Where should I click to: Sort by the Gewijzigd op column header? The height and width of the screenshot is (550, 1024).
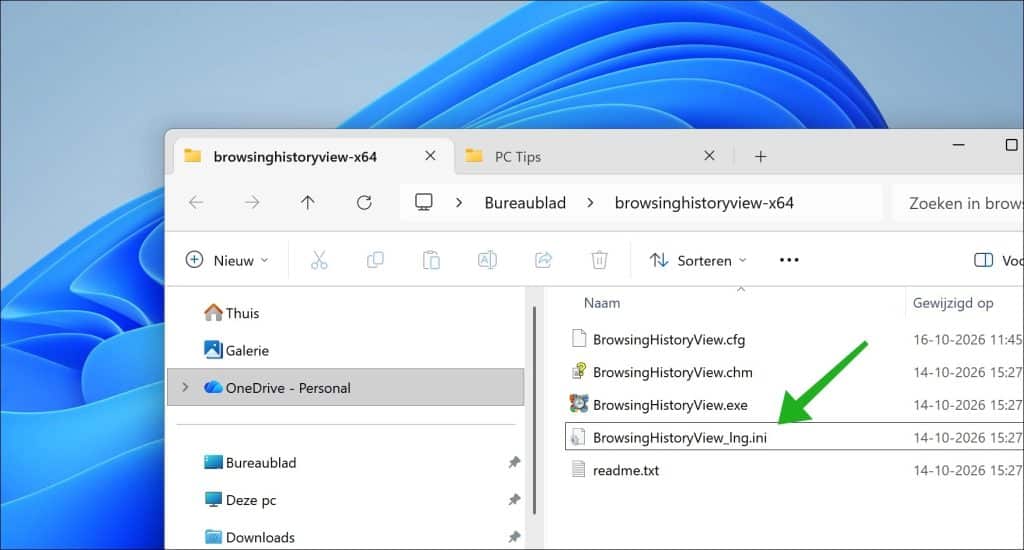tap(953, 303)
